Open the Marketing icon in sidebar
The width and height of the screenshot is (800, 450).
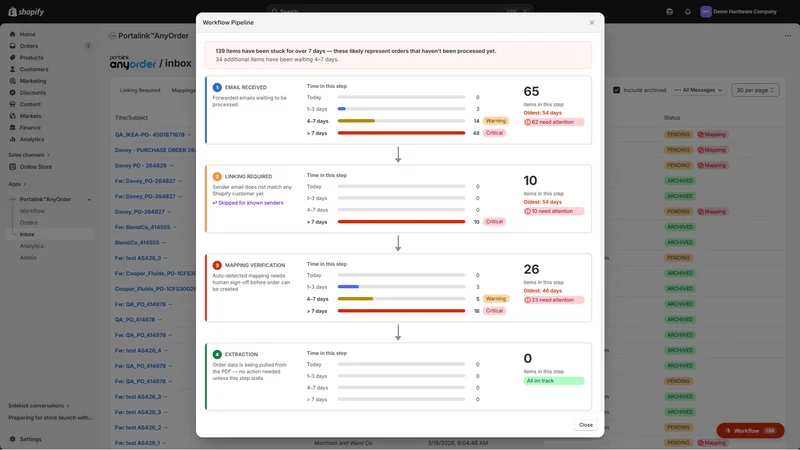(12, 81)
